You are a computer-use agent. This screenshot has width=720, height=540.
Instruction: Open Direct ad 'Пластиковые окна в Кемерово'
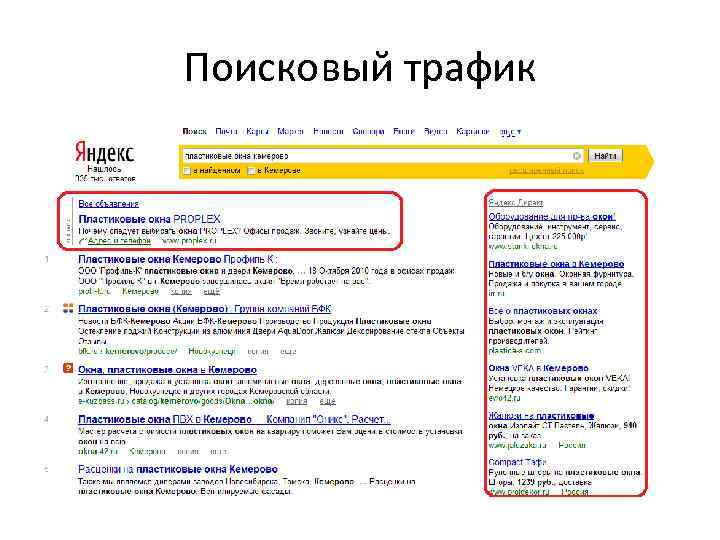tap(556, 264)
